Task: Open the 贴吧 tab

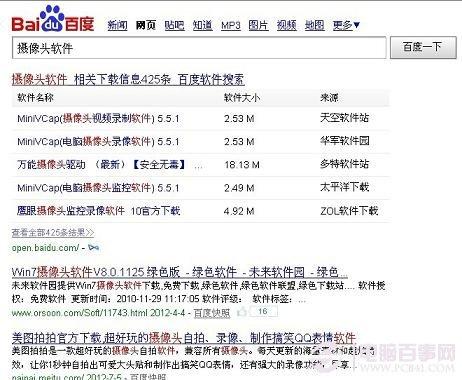Action: click(174, 25)
